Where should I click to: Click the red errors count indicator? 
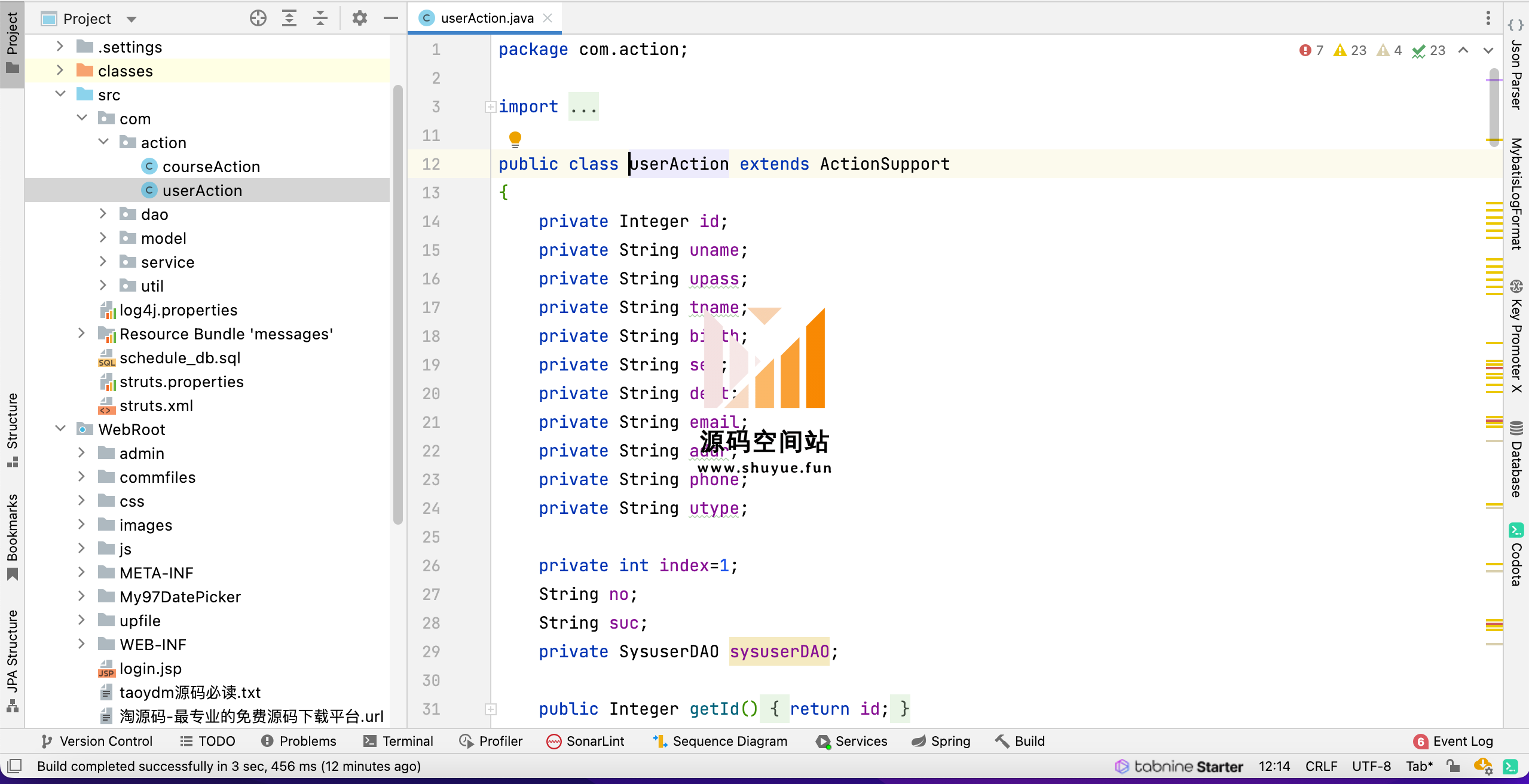(1311, 51)
